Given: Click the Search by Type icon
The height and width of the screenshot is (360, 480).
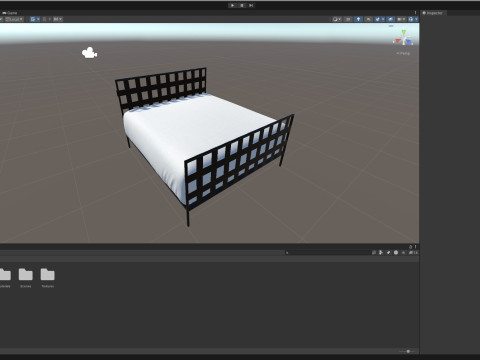Looking at the screenshot, I should 381,253.
